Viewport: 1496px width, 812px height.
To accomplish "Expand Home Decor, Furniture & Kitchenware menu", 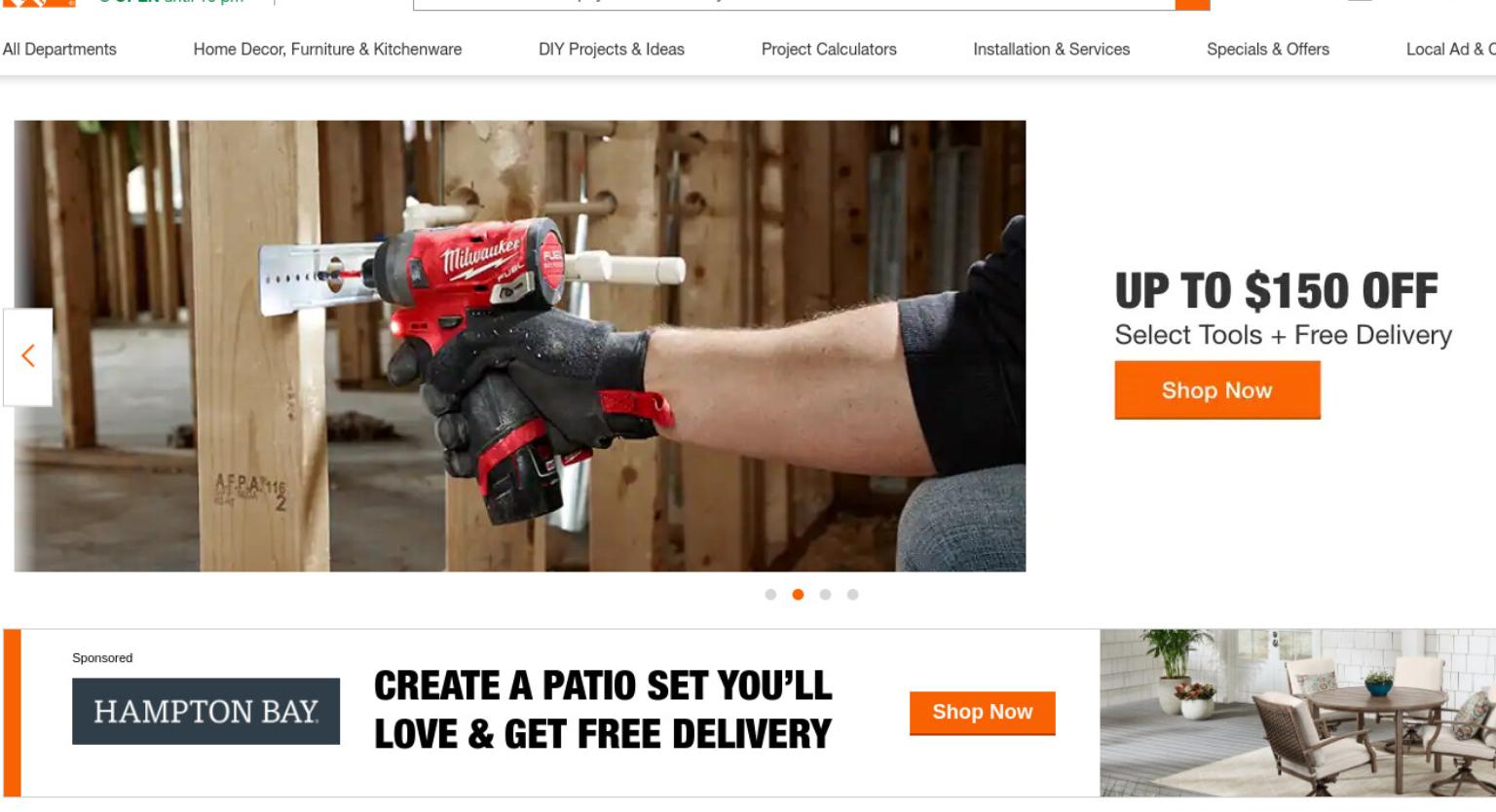I will pos(327,49).
